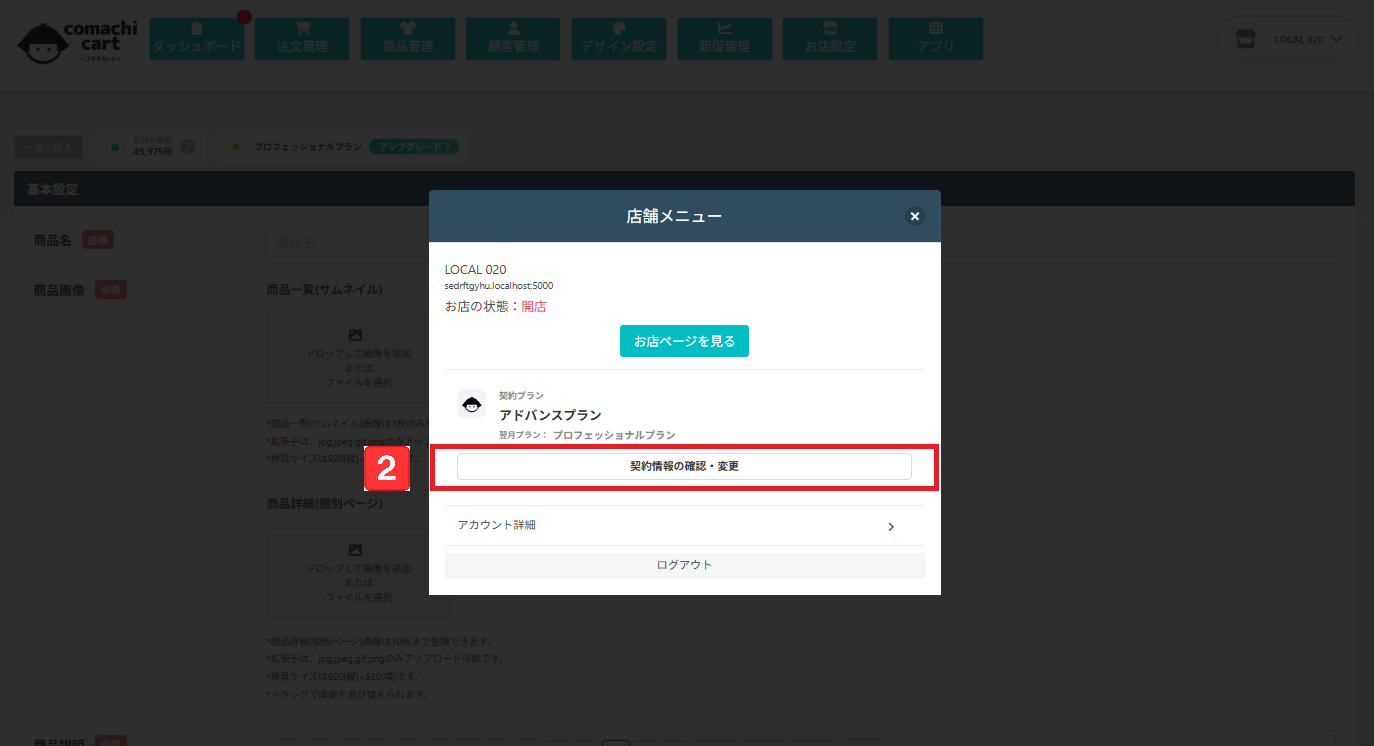This screenshot has height=746, width=1374.
Task: Open 販促管理 with the chart icon
Action: 724,38
